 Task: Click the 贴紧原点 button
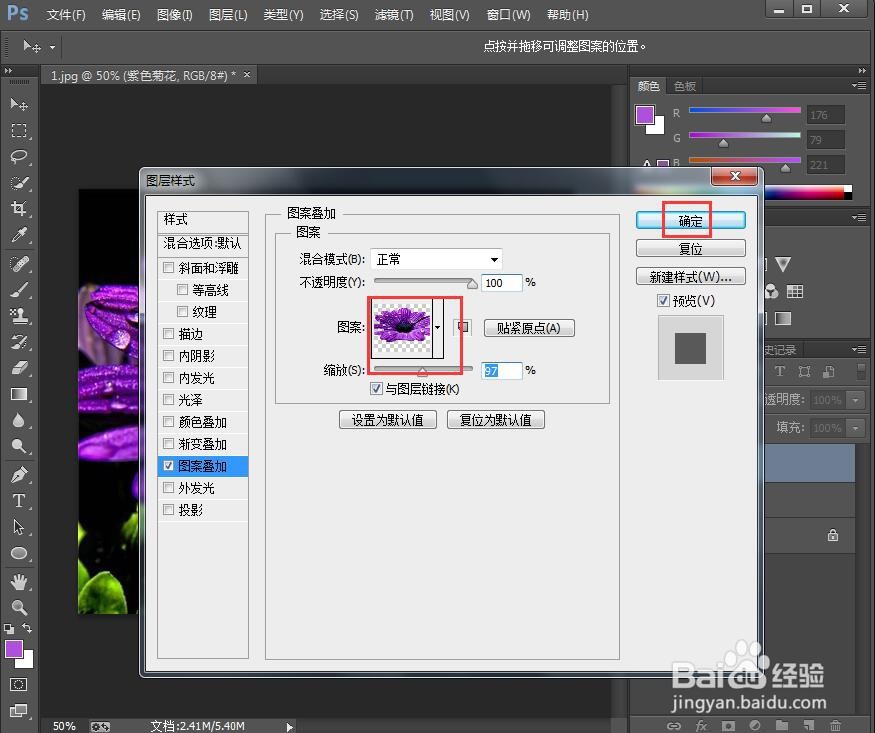point(528,328)
